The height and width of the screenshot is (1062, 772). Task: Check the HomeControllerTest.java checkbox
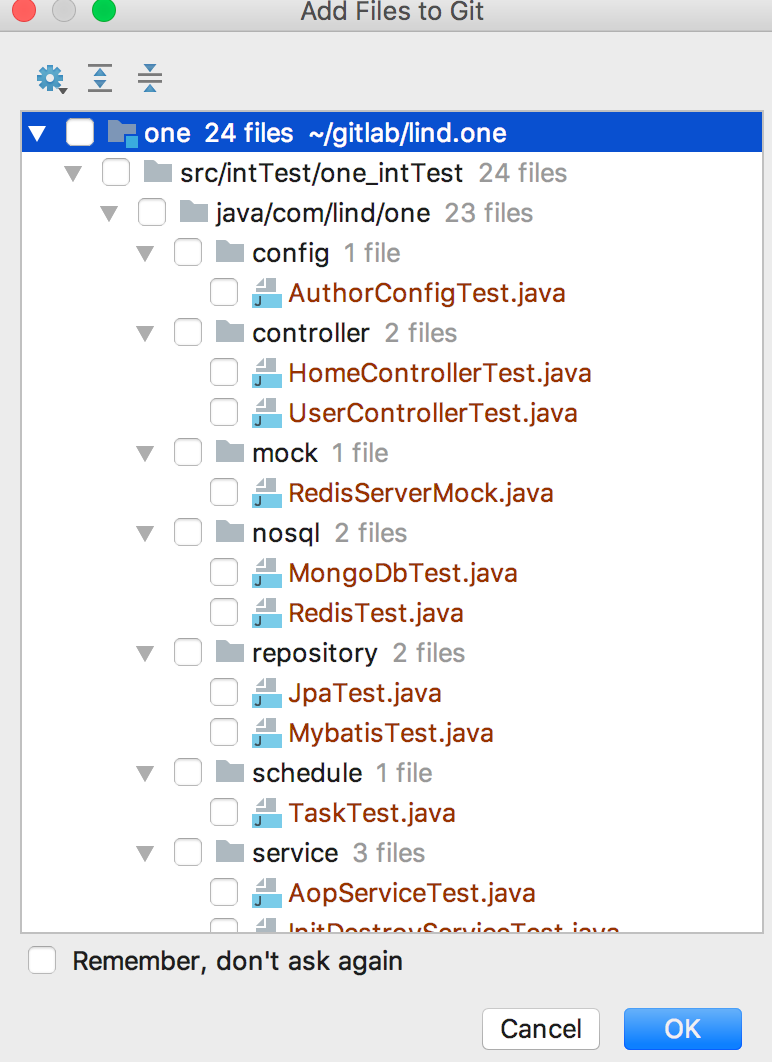tap(224, 373)
